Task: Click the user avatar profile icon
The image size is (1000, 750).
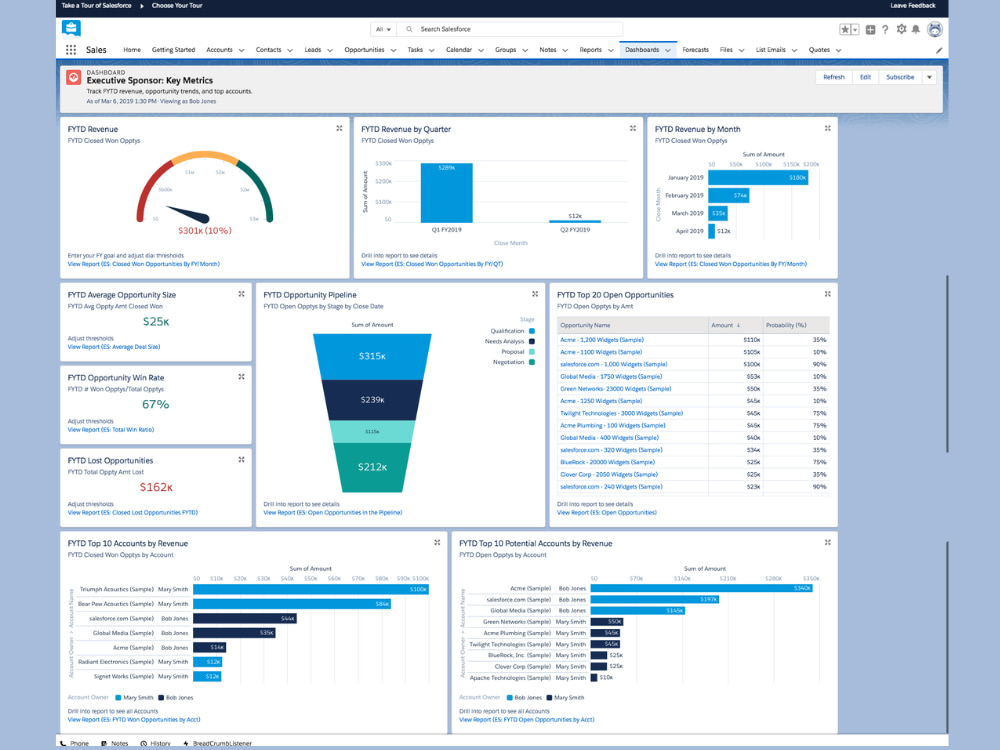Action: coord(934,29)
